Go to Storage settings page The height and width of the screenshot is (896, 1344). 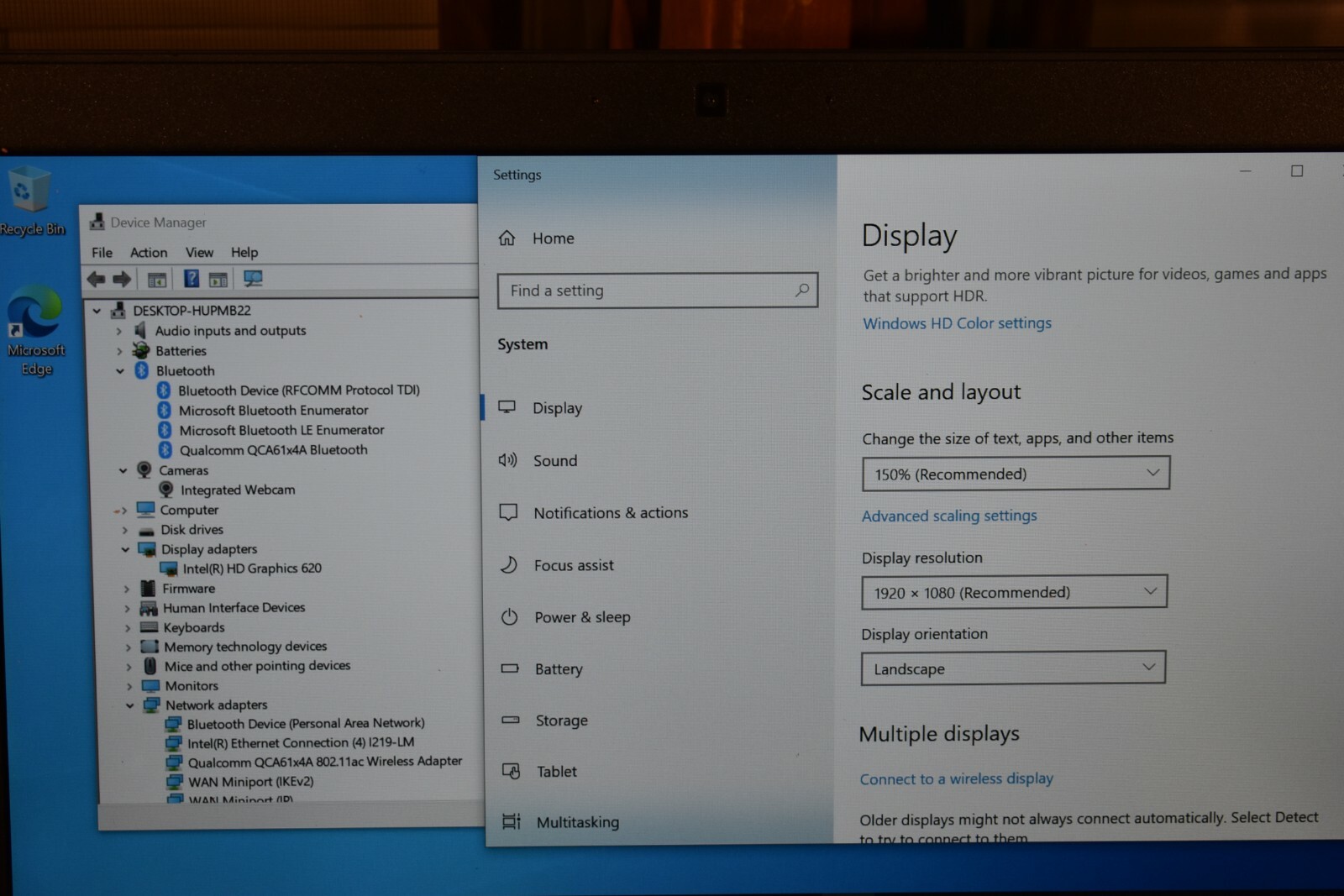click(x=562, y=720)
